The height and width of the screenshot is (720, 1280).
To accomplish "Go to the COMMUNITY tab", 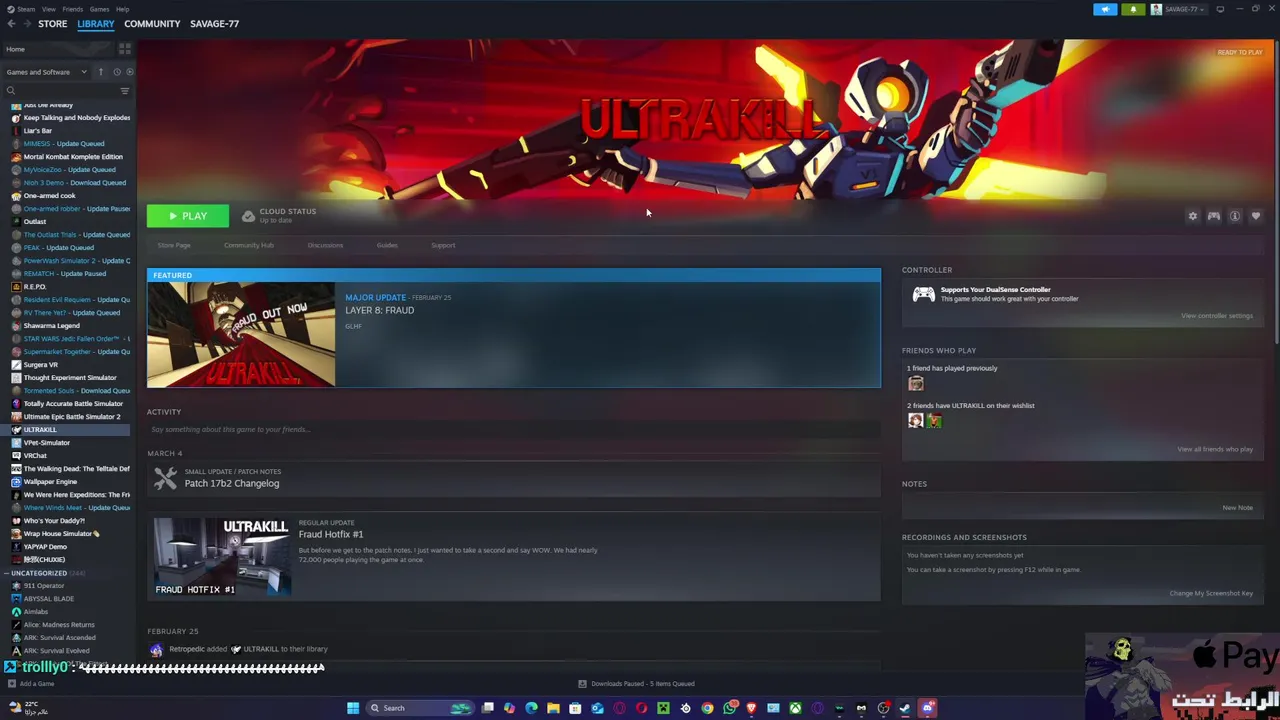I will [x=152, y=24].
